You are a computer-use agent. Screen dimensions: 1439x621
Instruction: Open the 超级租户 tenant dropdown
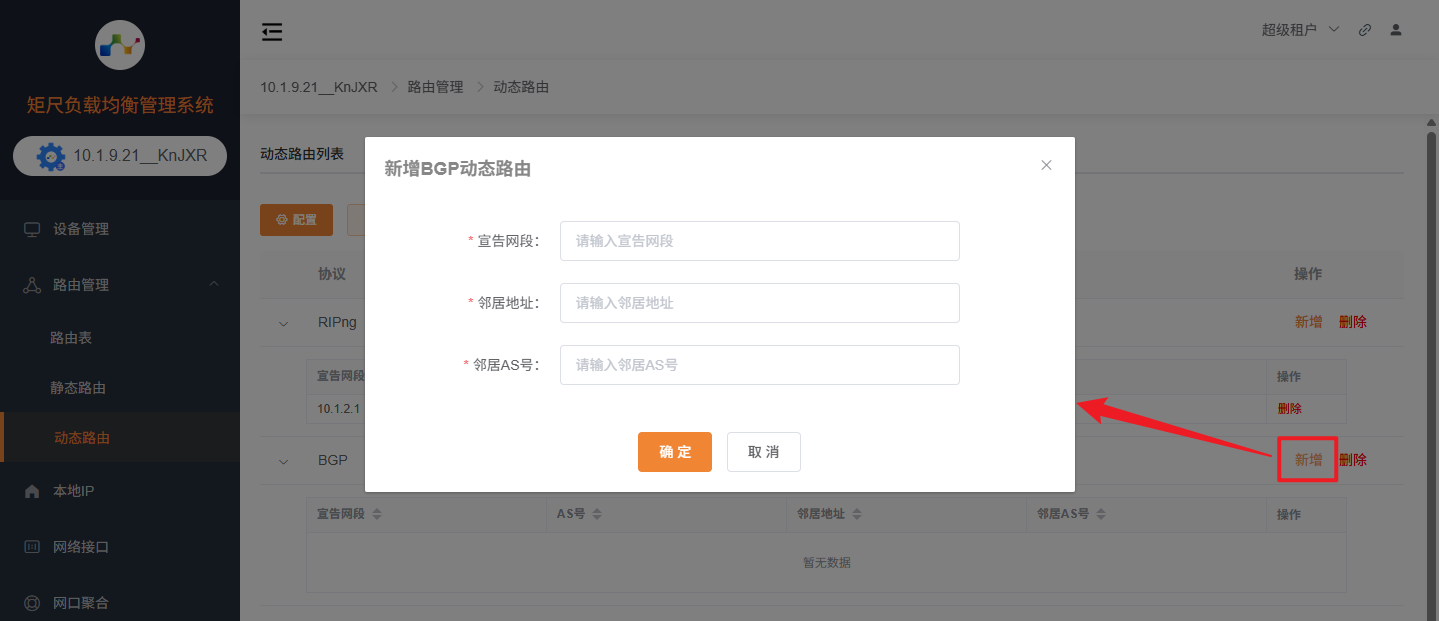click(x=1300, y=30)
